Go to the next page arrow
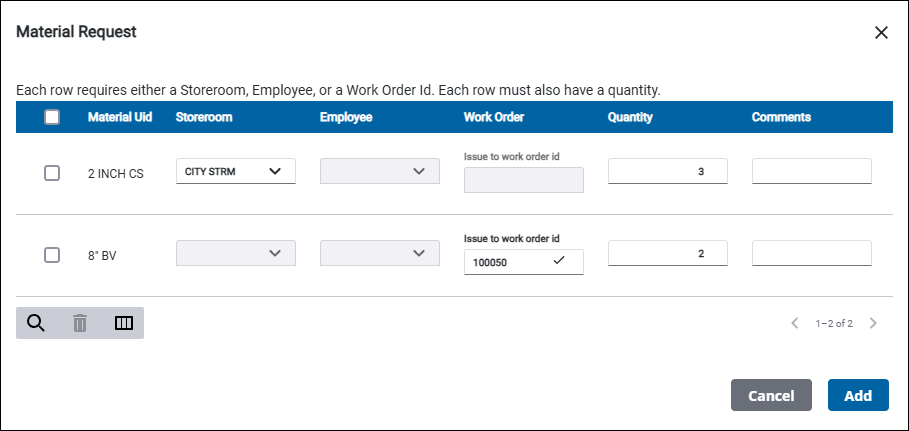The image size is (909, 431). 873,323
